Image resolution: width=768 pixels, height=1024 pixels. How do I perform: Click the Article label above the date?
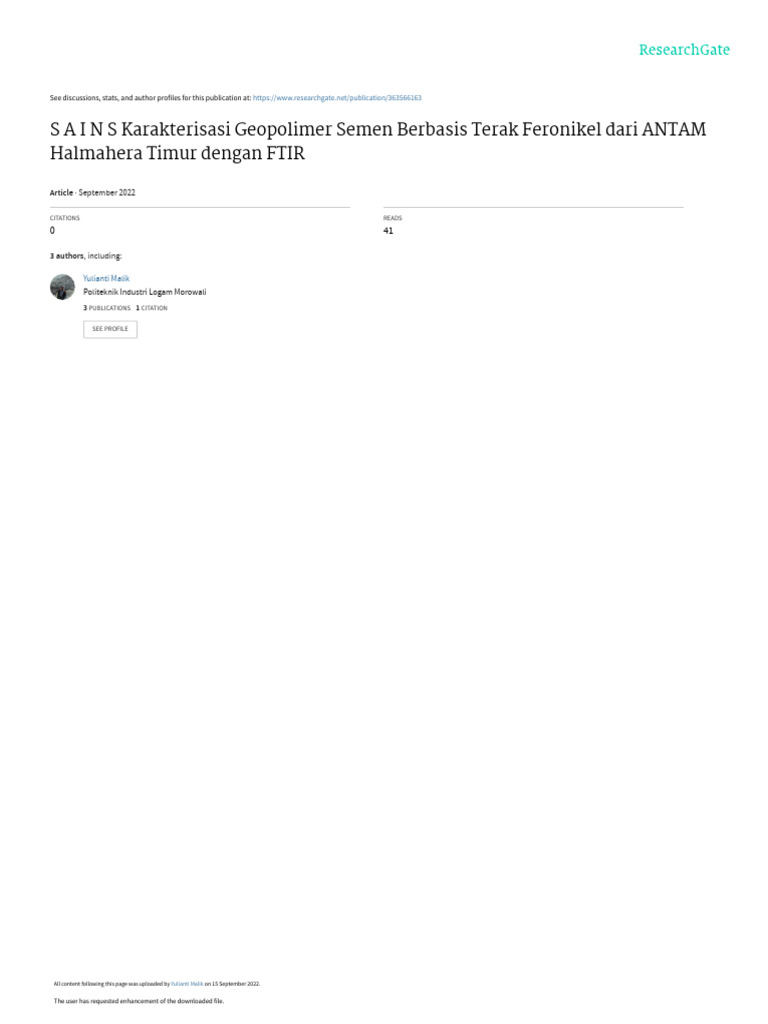tap(61, 193)
